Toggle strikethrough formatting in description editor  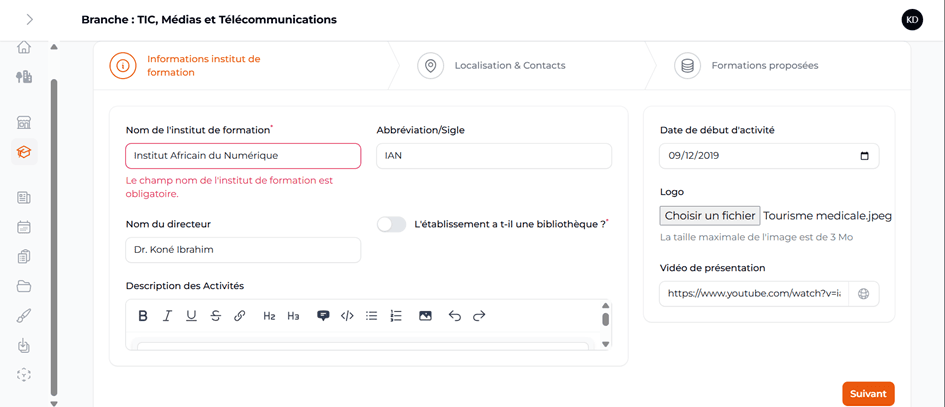(x=216, y=315)
